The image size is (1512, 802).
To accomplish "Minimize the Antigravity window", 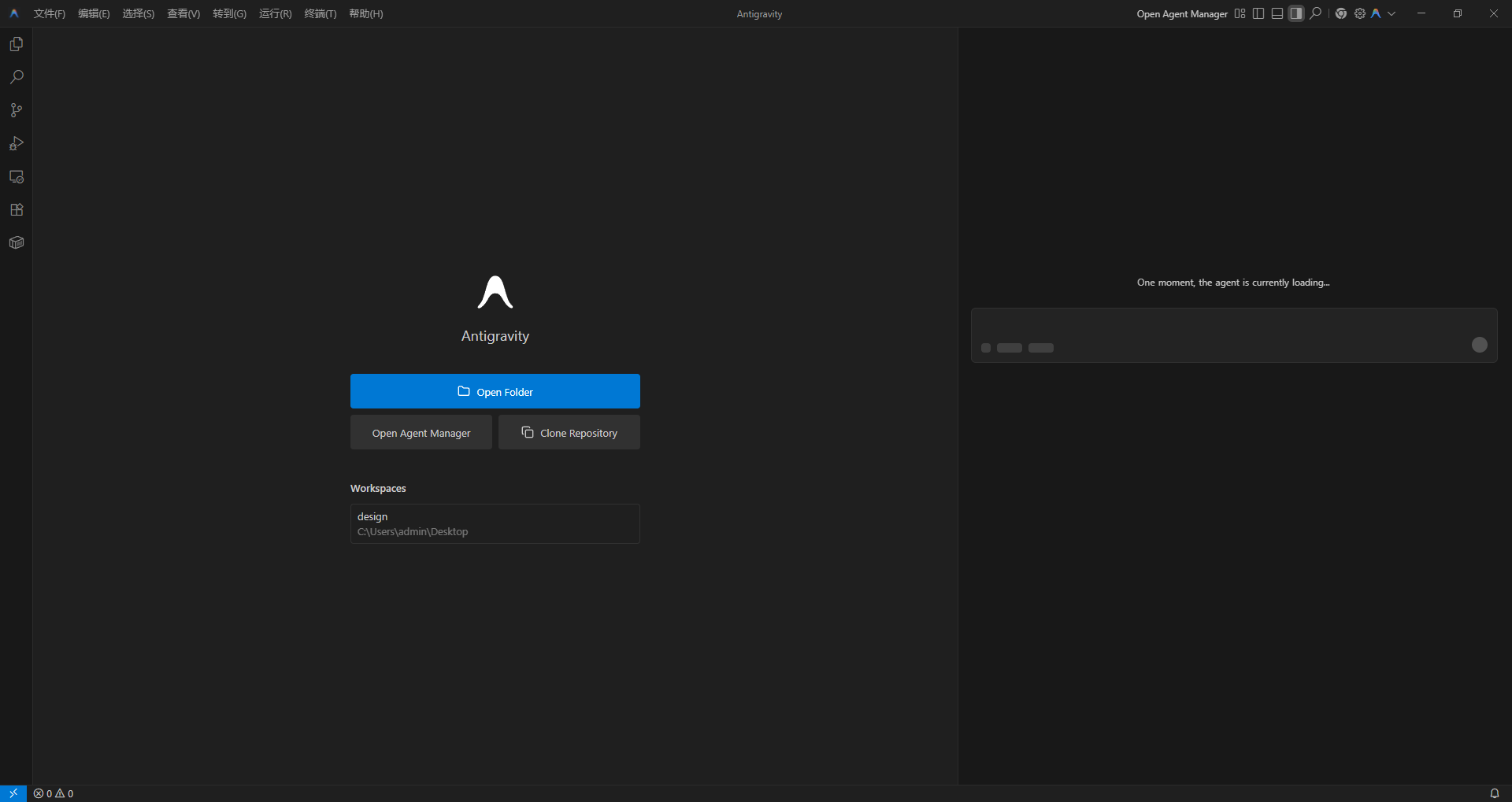I will 1421,13.
